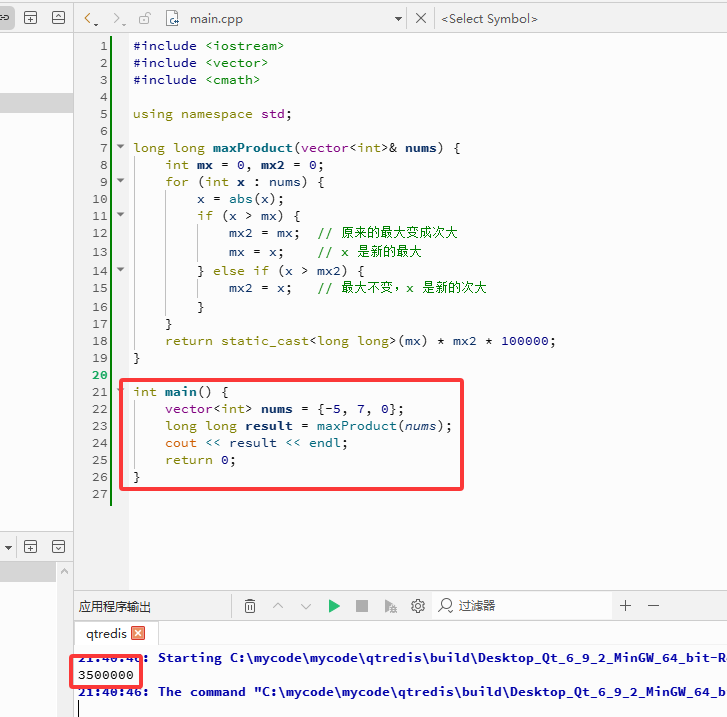Collapse the else if fold on line 14
The image size is (727, 717).
coord(121,269)
